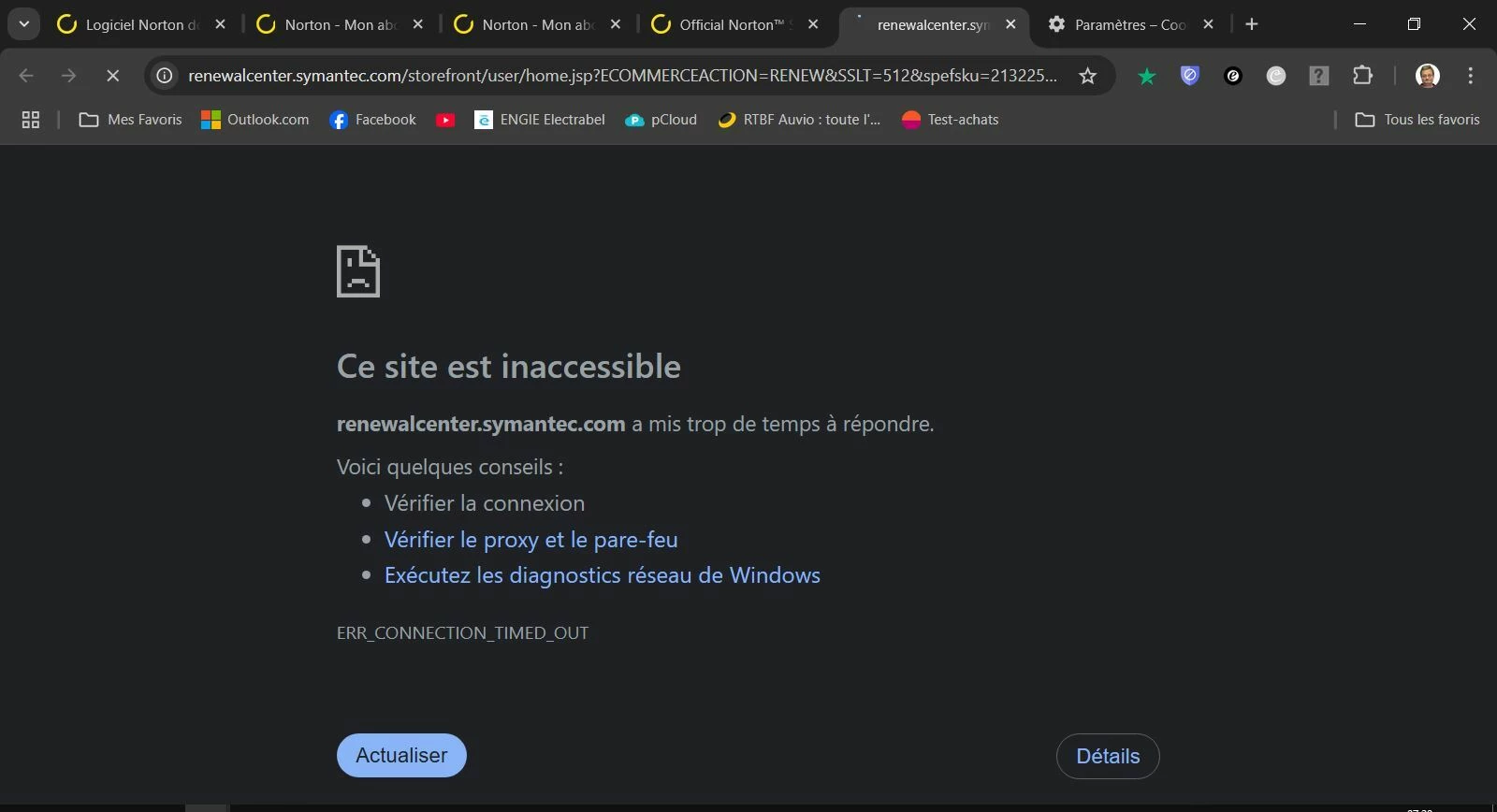The height and width of the screenshot is (812, 1497).
Task: Stop loading the page
Action: coord(112,76)
